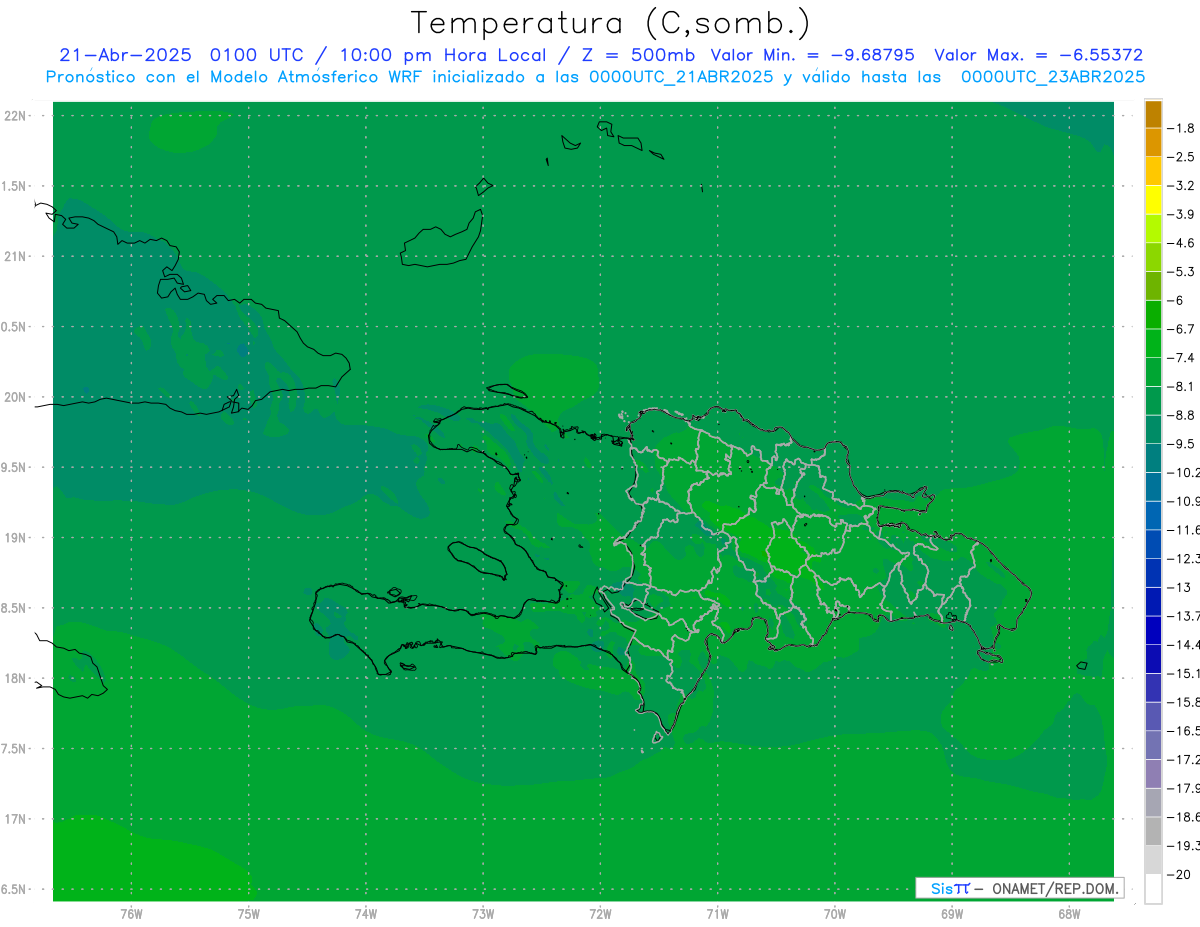This screenshot has width=1200, height=927.
Task: Click the '70W' longitude label
Action: click(835, 913)
